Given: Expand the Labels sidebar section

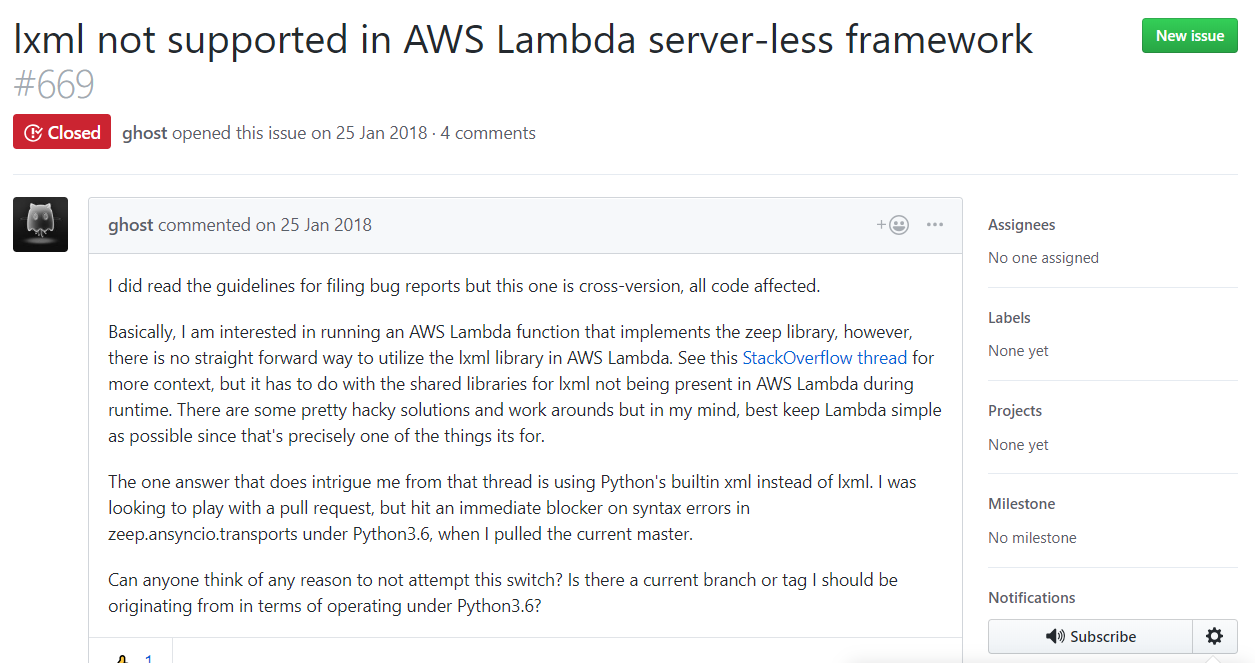Looking at the screenshot, I should [x=1009, y=318].
